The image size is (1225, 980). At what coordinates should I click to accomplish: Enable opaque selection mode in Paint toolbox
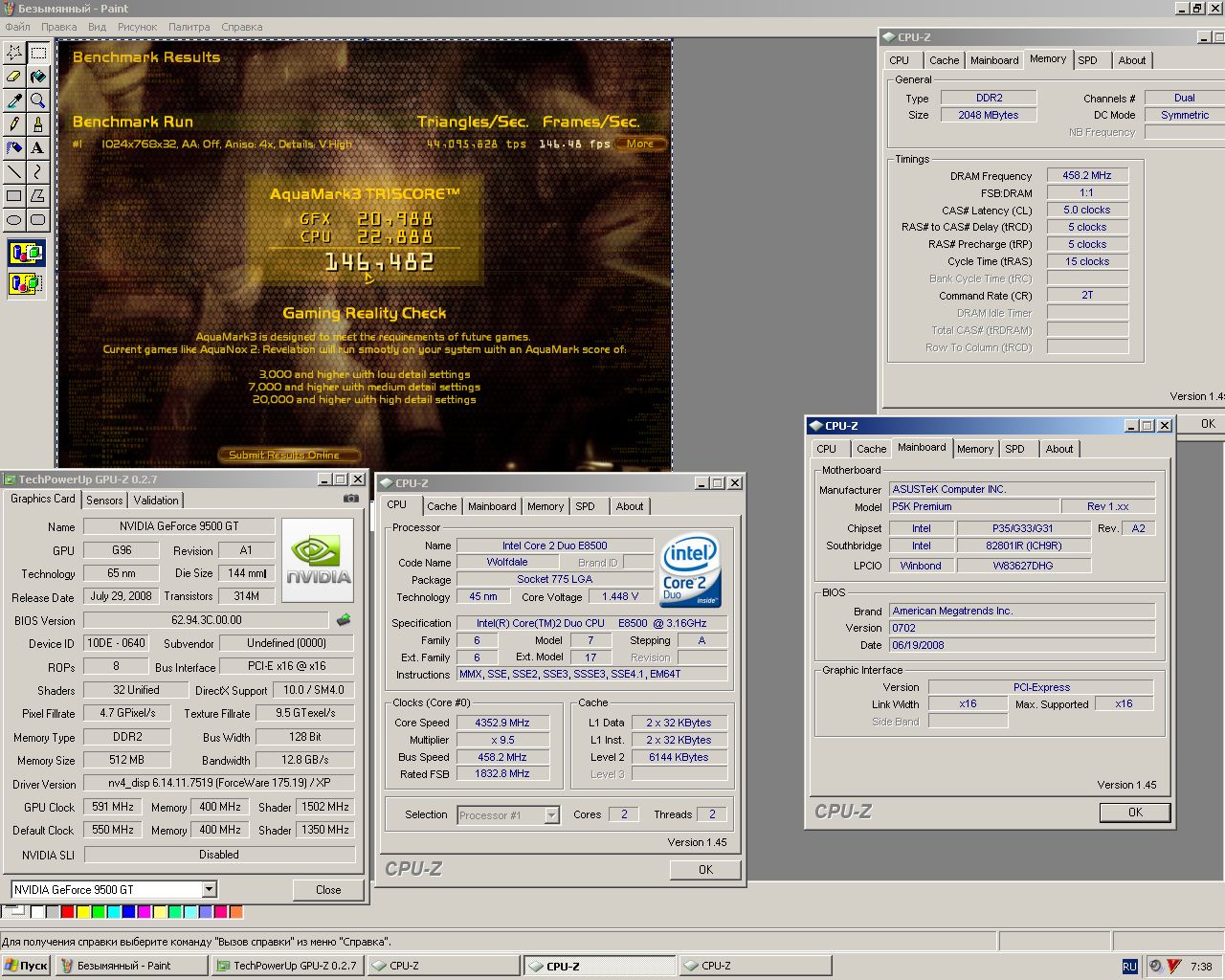[26, 255]
